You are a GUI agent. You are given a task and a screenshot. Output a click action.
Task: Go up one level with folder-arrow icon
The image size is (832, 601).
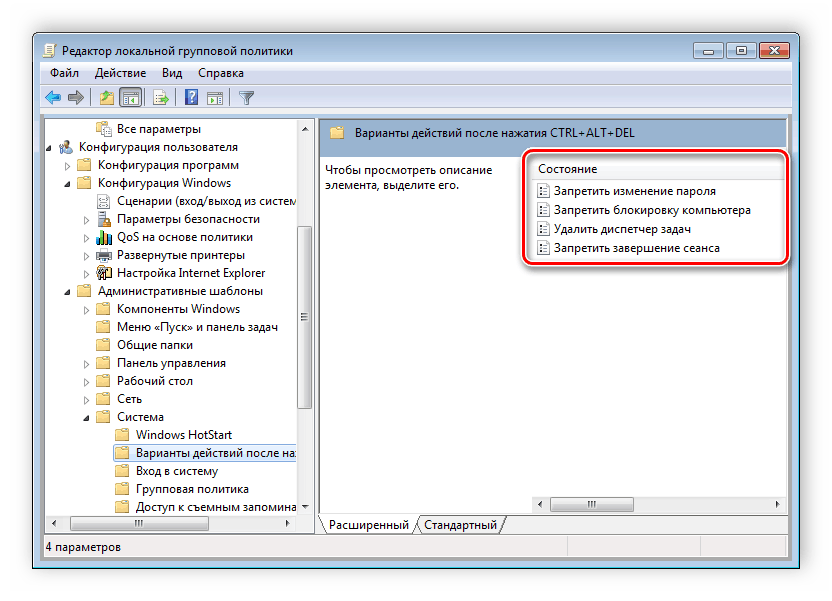pyautogui.click(x=107, y=98)
